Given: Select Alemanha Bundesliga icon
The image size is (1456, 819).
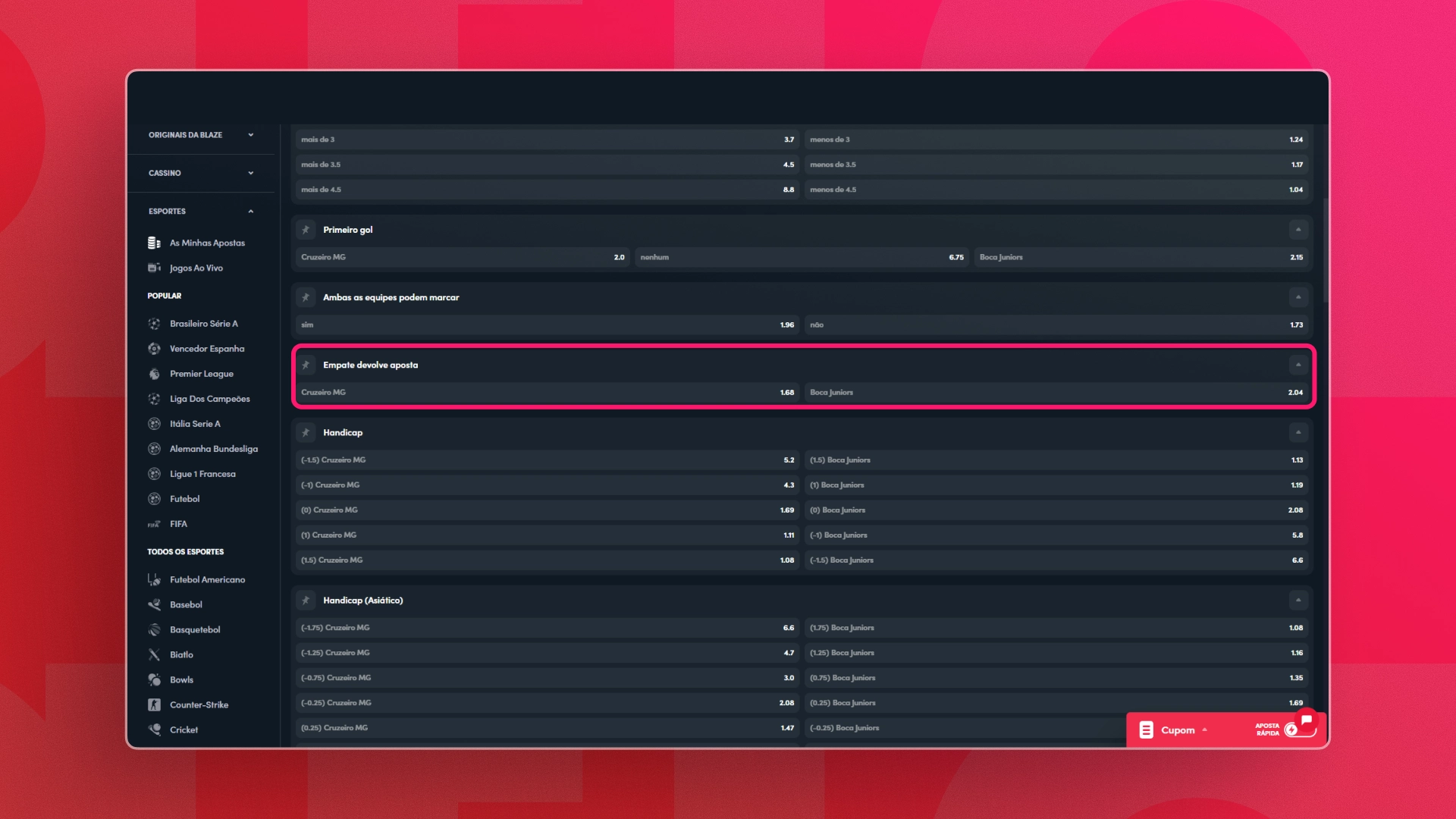Looking at the screenshot, I should click(x=154, y=449).
